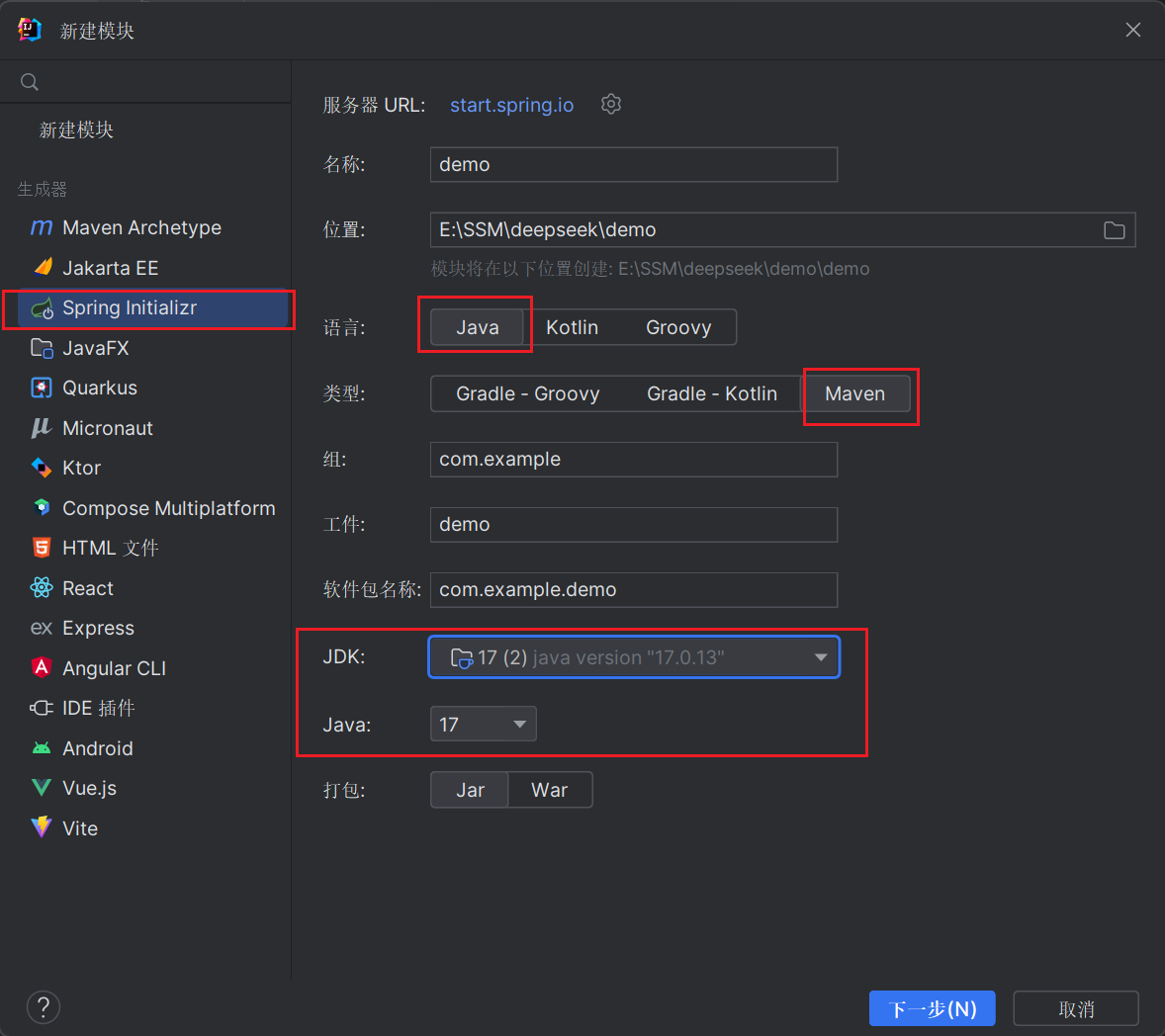Click the IntelliJ IDEA logo in title bar
1165x1036 pixels.
point(30,30)
